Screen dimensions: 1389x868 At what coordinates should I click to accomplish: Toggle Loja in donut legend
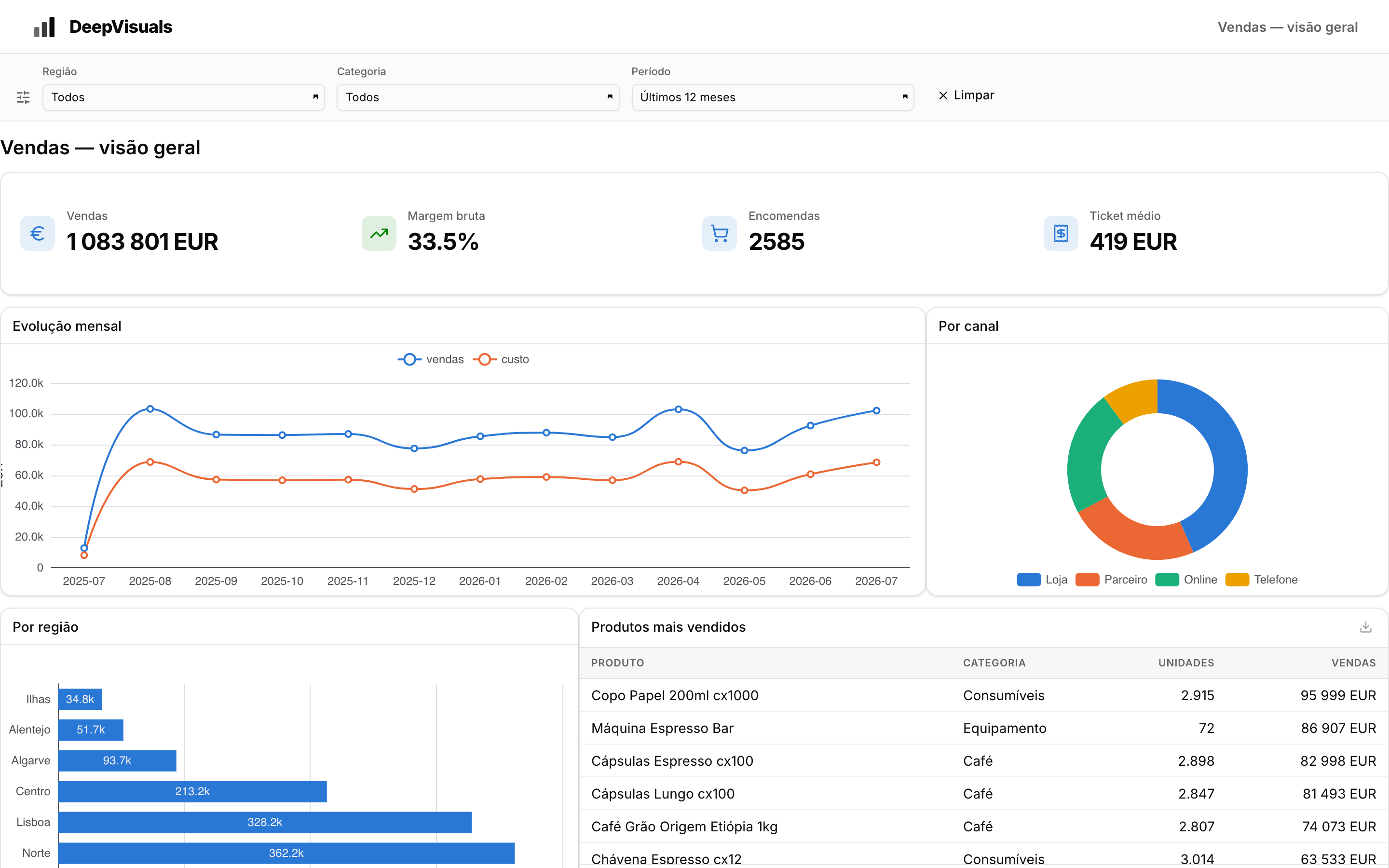[1042, 580]
